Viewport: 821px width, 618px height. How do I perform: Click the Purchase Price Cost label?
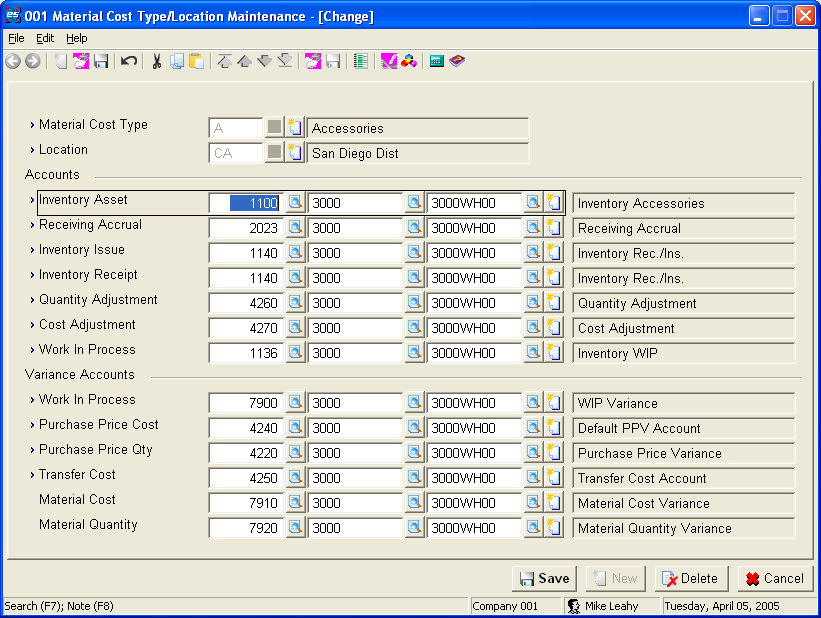[x=98, y=424]
